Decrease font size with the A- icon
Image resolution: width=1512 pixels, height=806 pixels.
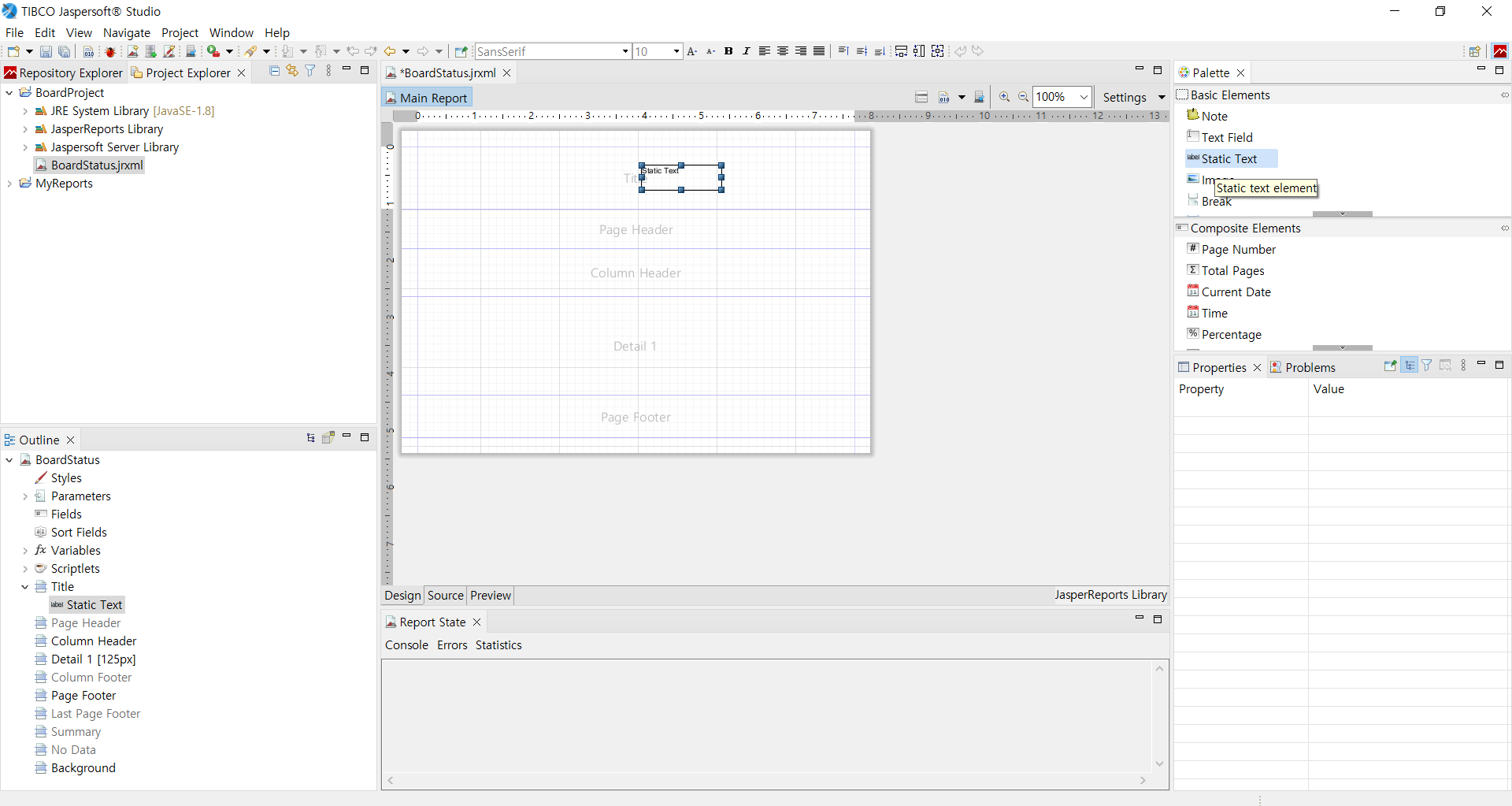(710, 51)
